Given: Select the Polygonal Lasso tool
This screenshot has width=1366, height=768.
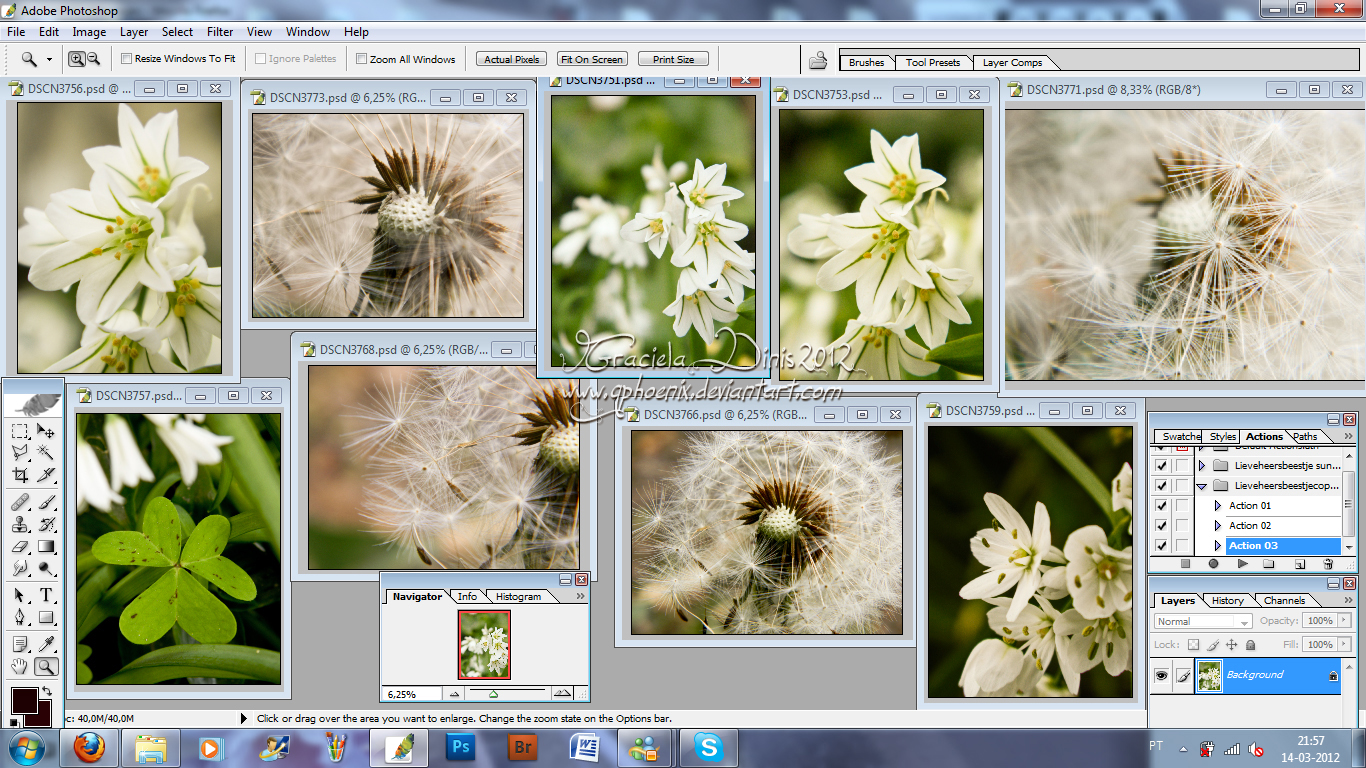Looking at the screenshot, I should click(x=20, y=453).
